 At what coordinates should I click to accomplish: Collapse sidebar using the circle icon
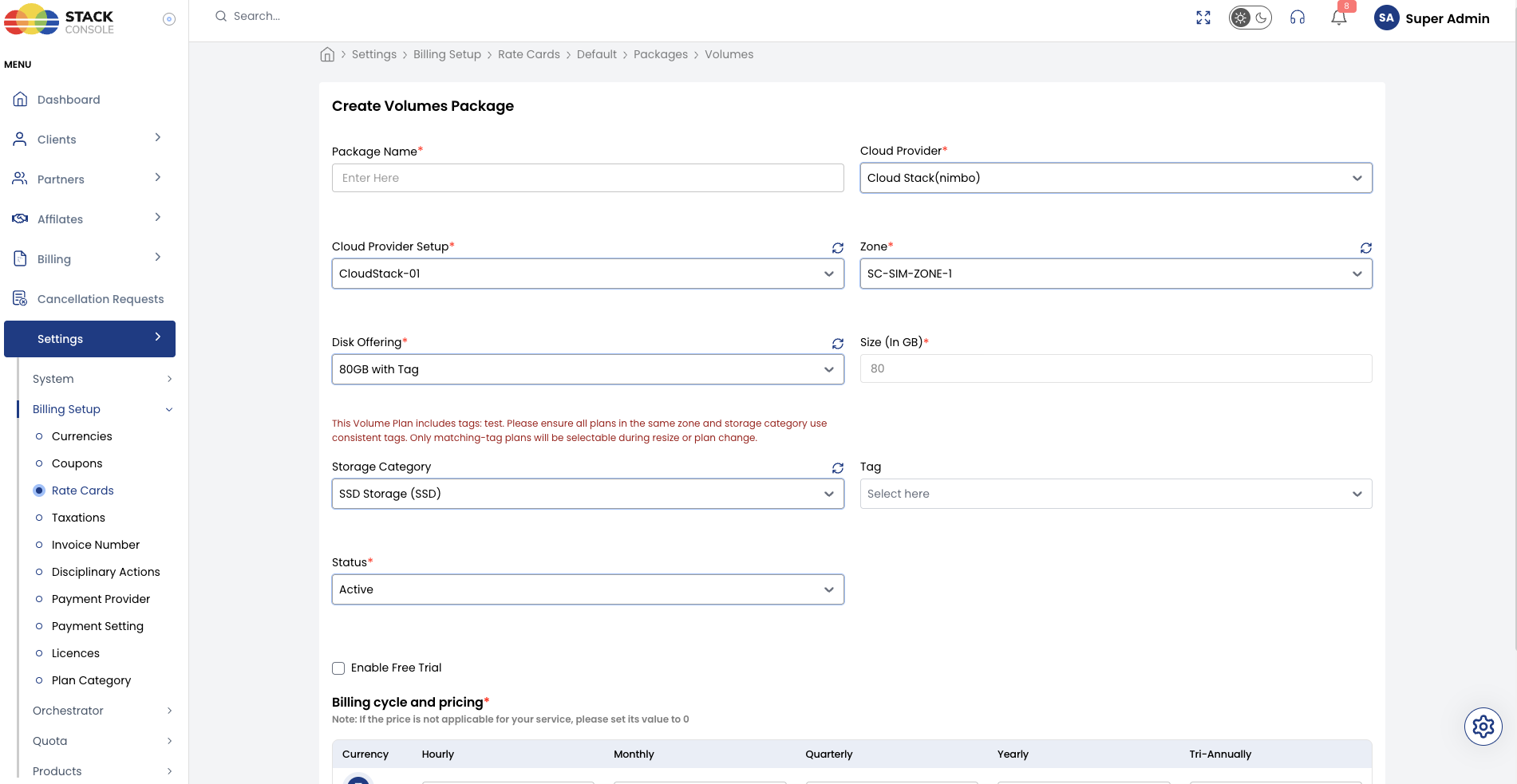[169, 19]
